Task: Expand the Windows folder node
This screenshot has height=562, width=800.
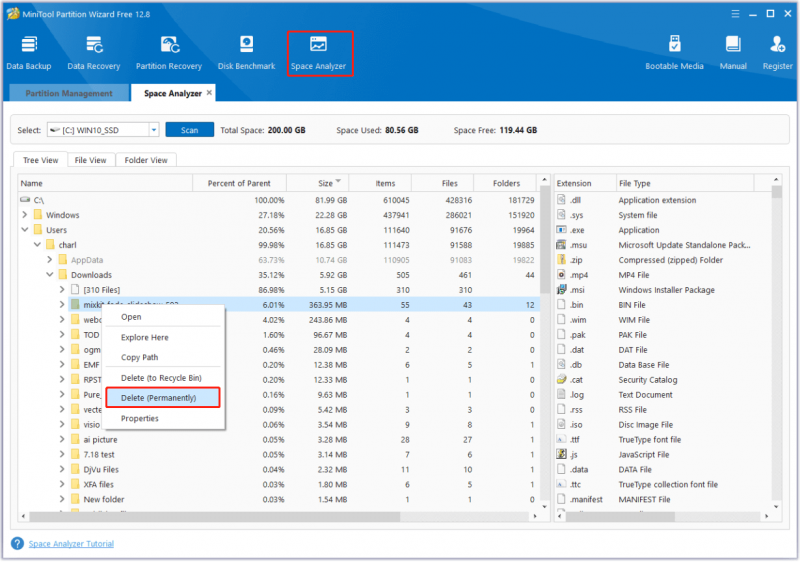Action: click(25, 215)
